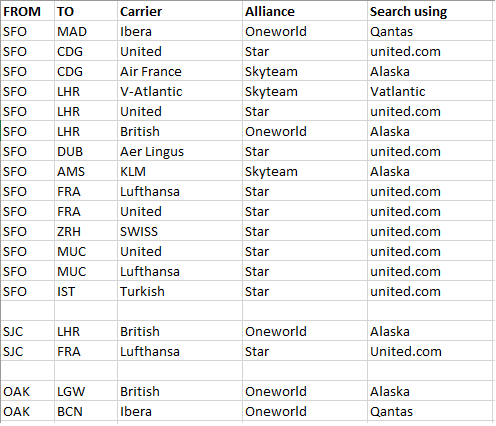Click the AMS destination cell
The width and height of the screenshot is (496, 426).
pos(86,171)
